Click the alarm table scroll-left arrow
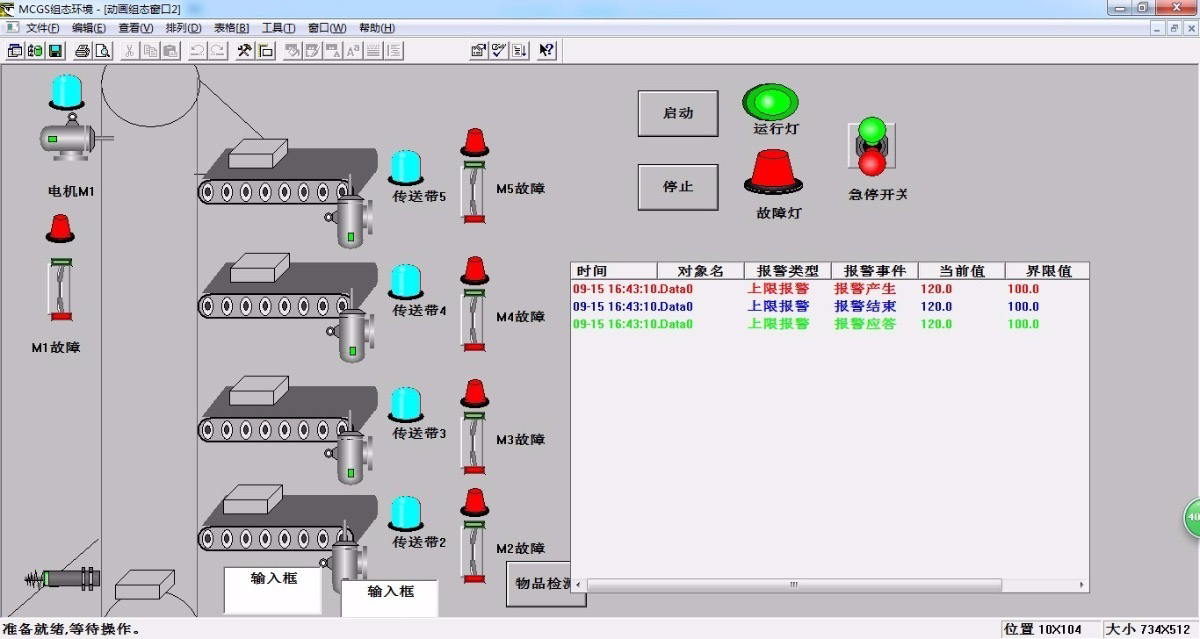 (578, 584)
